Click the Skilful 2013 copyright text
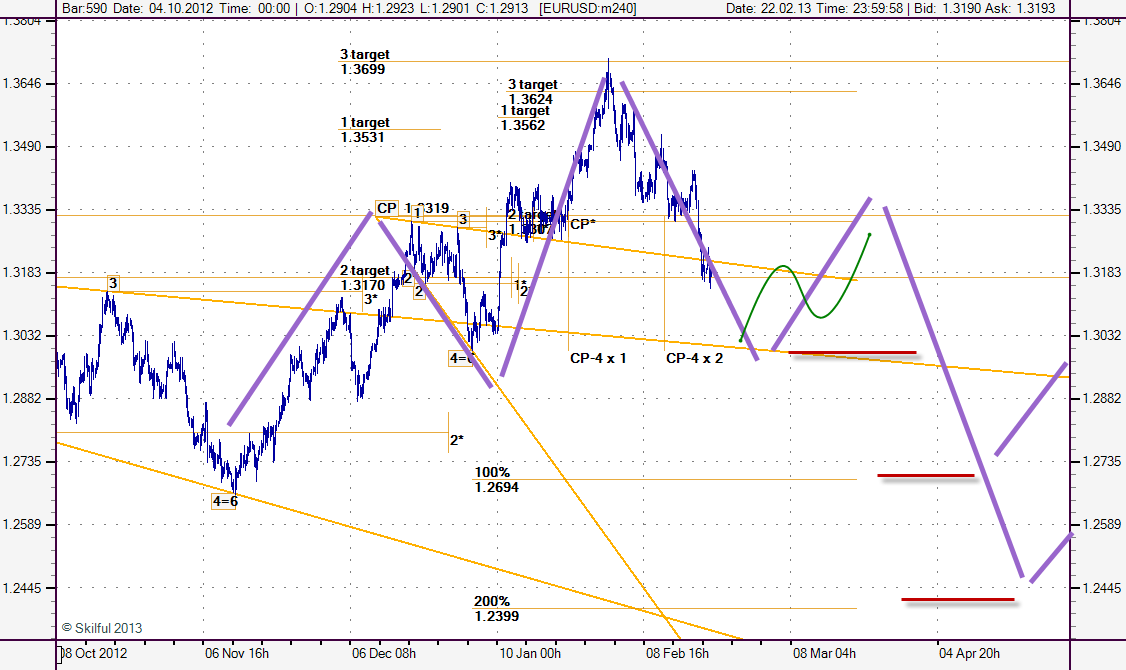The image size is (1126, 670). tap(102, 628)
